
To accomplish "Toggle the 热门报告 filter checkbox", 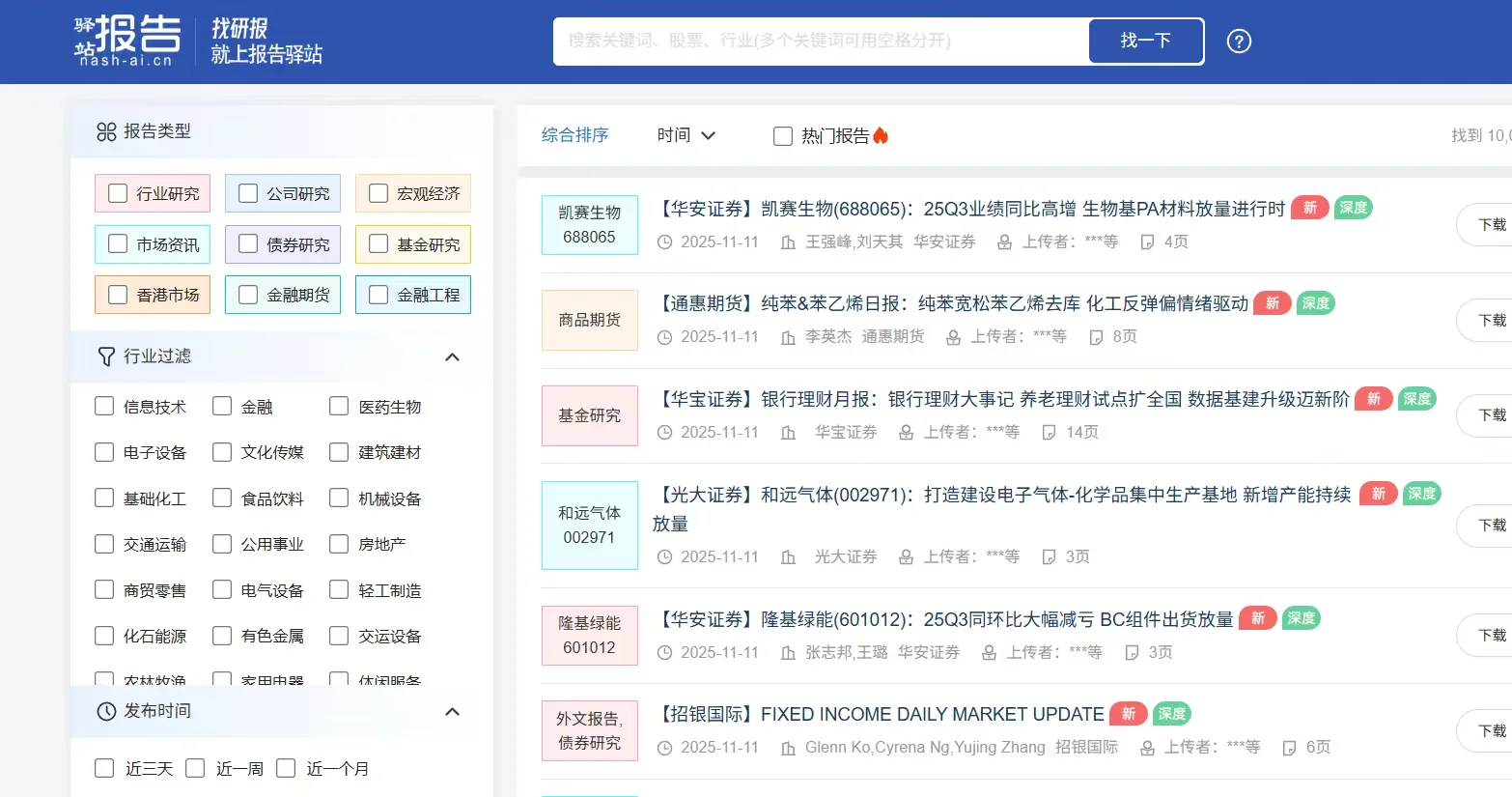I will pyautogui.click(x=782, y=135).
